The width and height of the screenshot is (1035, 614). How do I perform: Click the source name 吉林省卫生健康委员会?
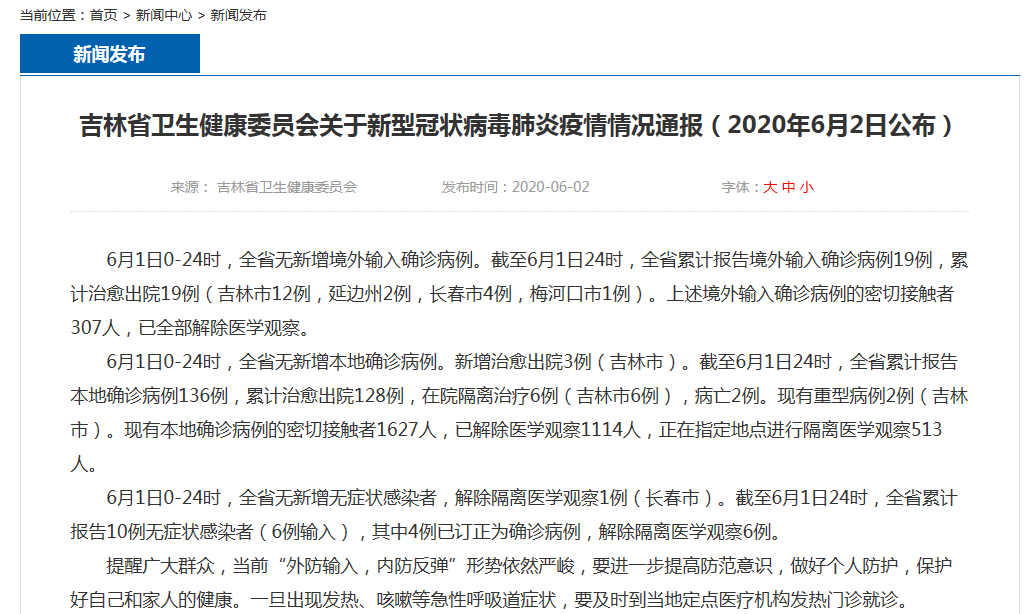pyautogui.click(x=287, y=187)
